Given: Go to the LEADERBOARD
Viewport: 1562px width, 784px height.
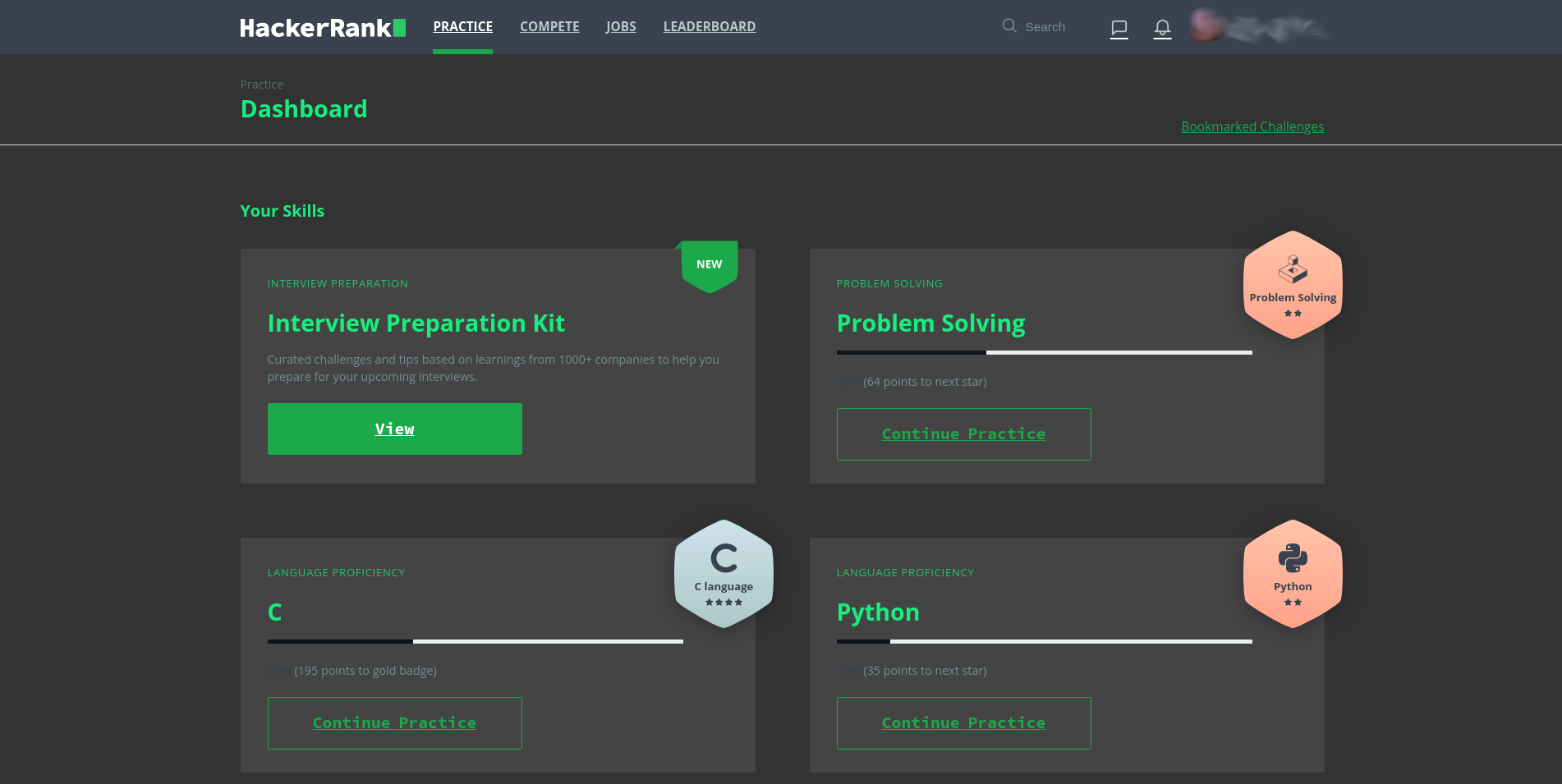Looking at the screenshot, I should pyautogui.click(x=709, y=26).
